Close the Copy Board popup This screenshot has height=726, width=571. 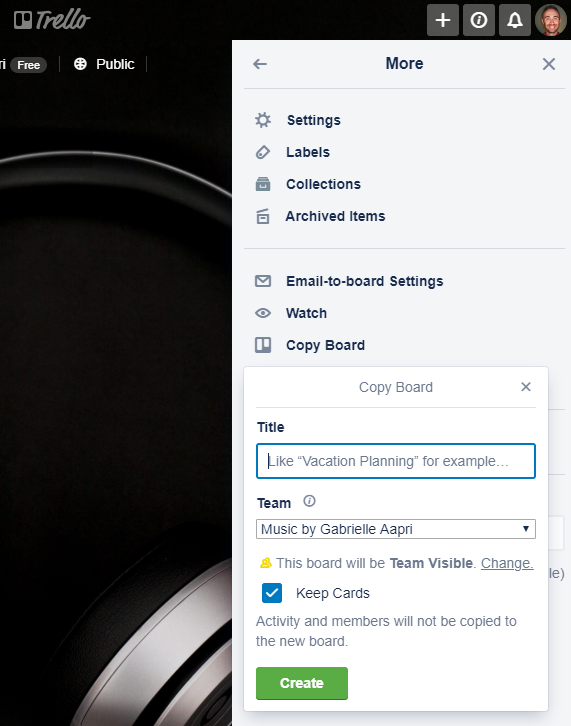pyautogui.click(x=526, y=387)
